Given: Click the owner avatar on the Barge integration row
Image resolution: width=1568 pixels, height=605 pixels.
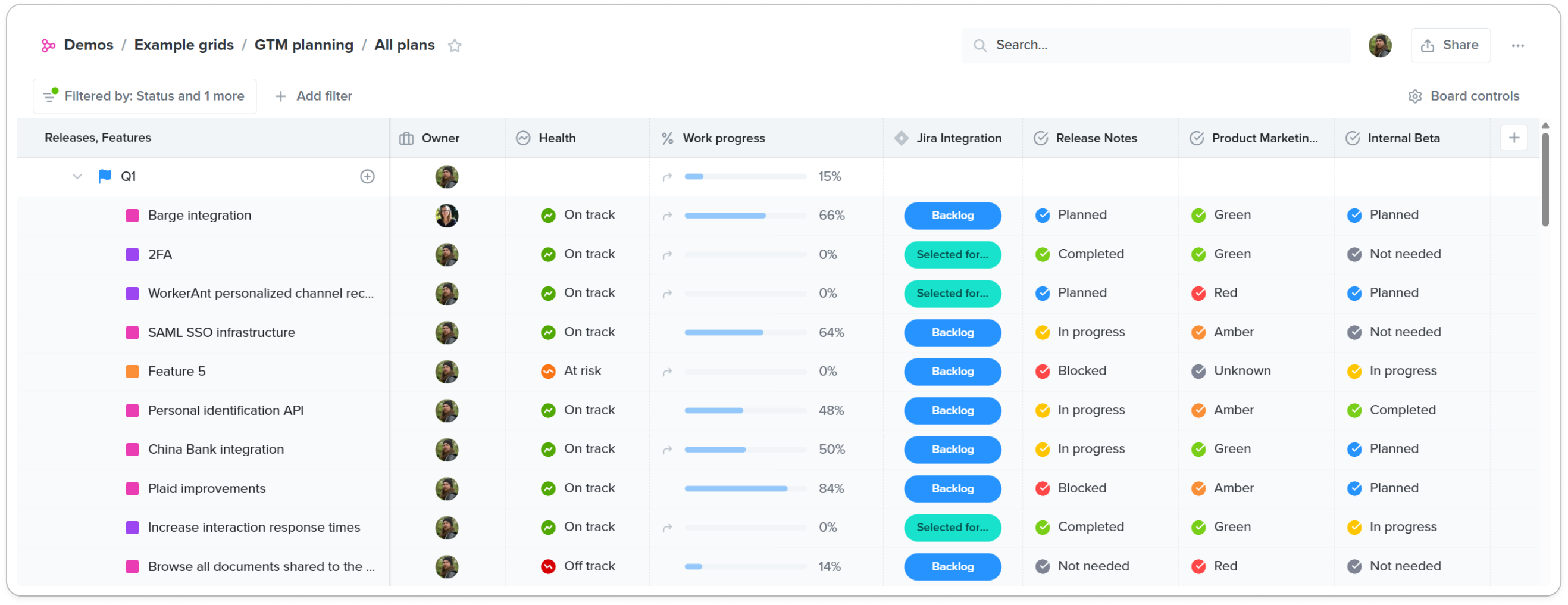Looking at the screenshot, I should point(447,215).
